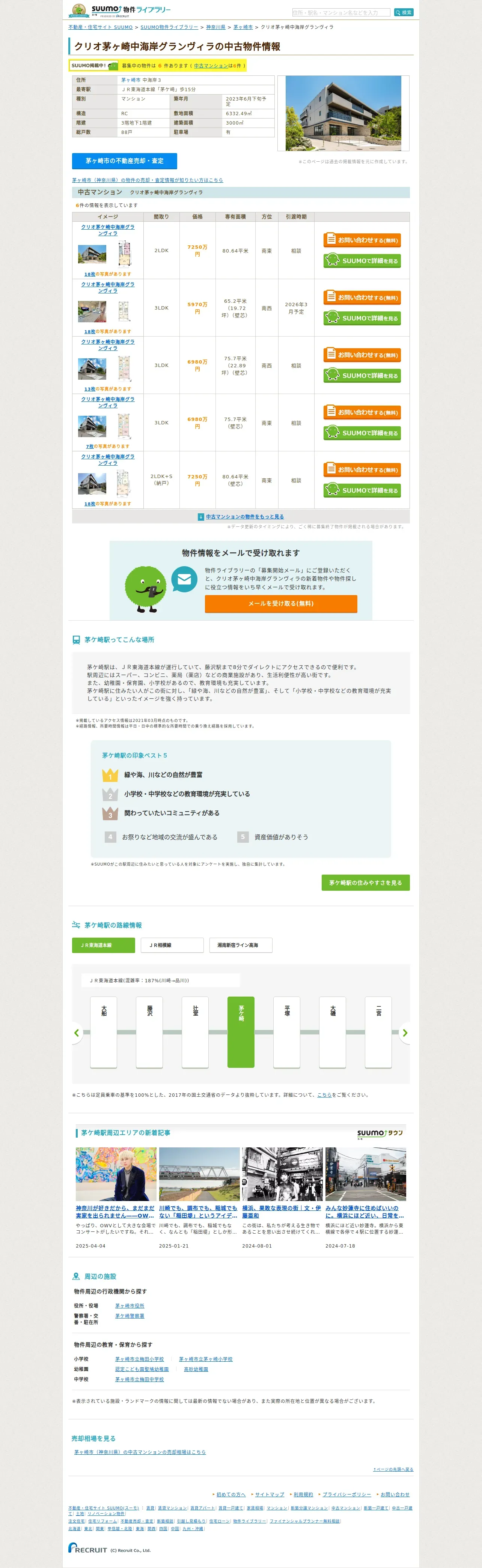Click the building exterior main photo
This screenshot has width=482, height=1568.
click(x=343, y=113)
